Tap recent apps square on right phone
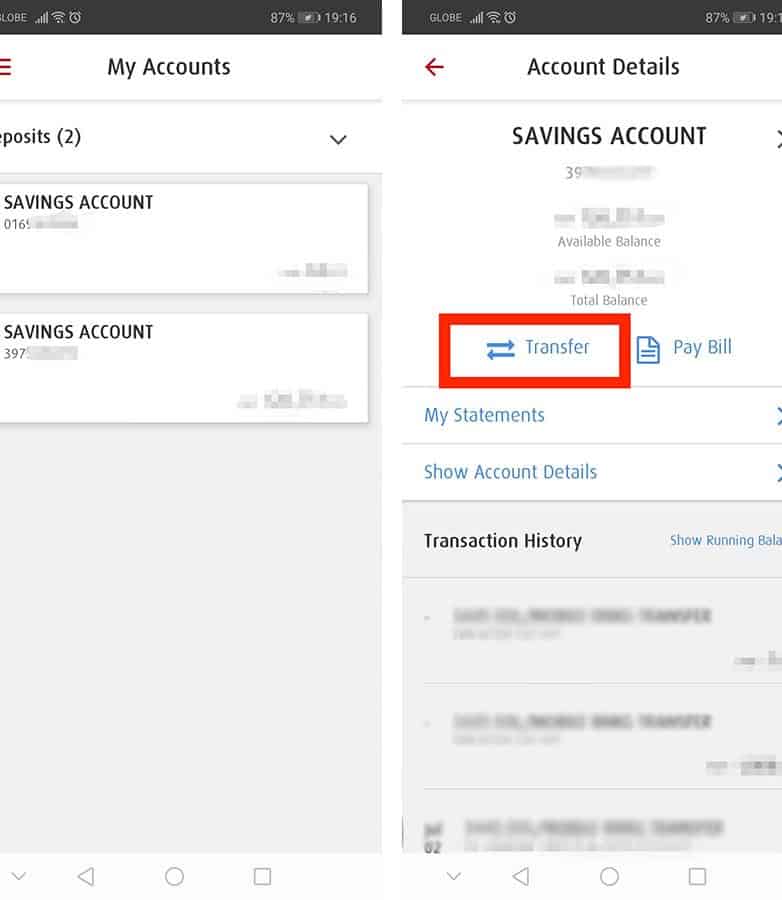 click(x=697, y=876)
